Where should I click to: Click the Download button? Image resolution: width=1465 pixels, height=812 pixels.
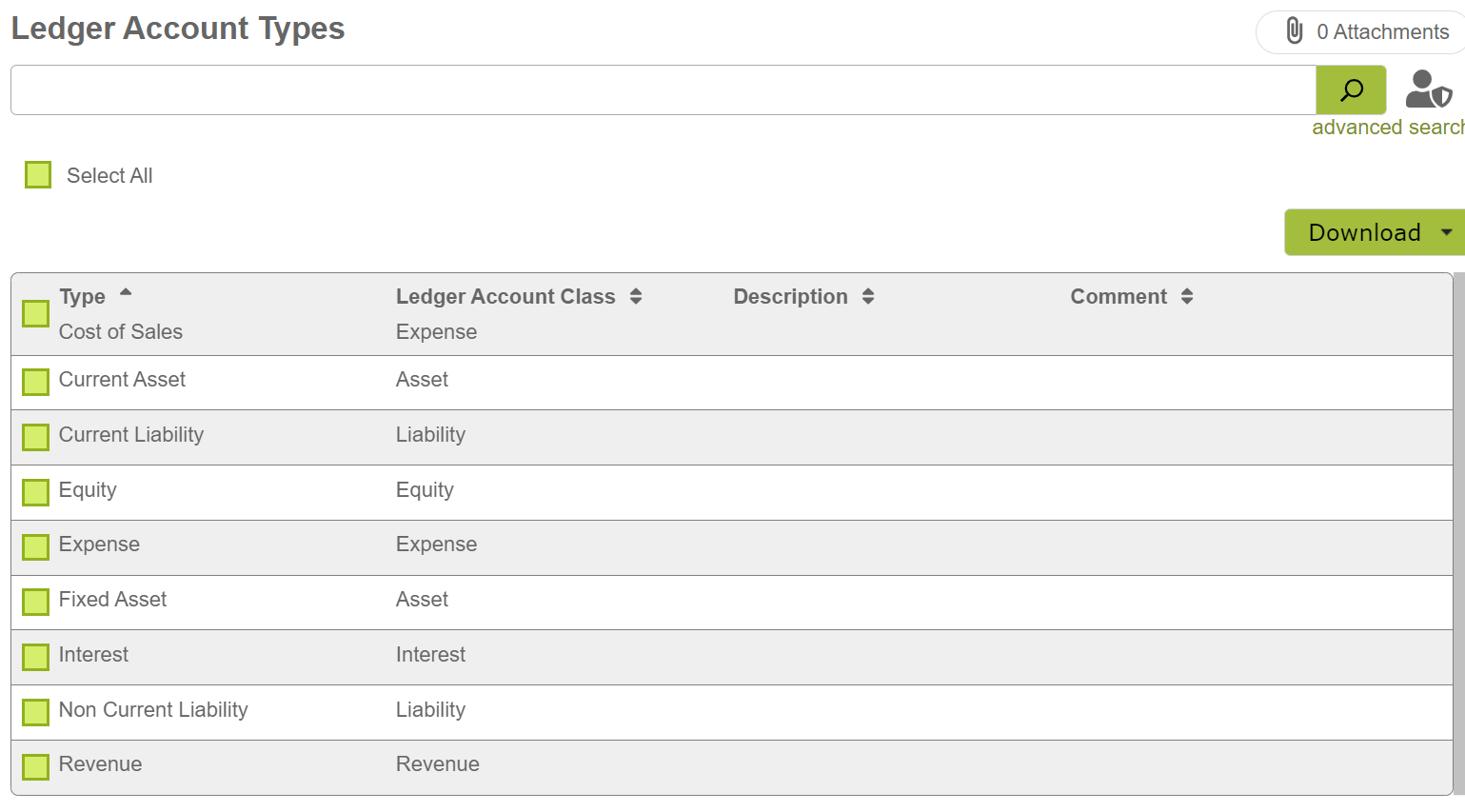[x=1365, y=231]
